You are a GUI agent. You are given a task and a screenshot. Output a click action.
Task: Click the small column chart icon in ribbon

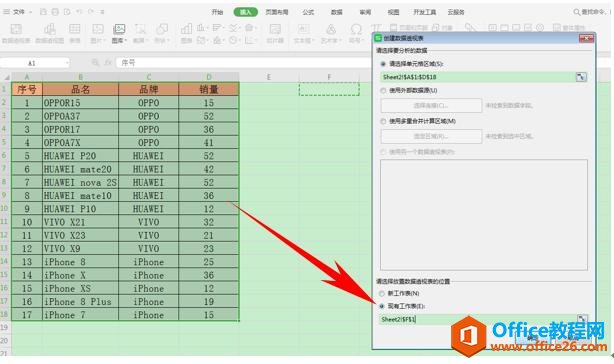200,27
